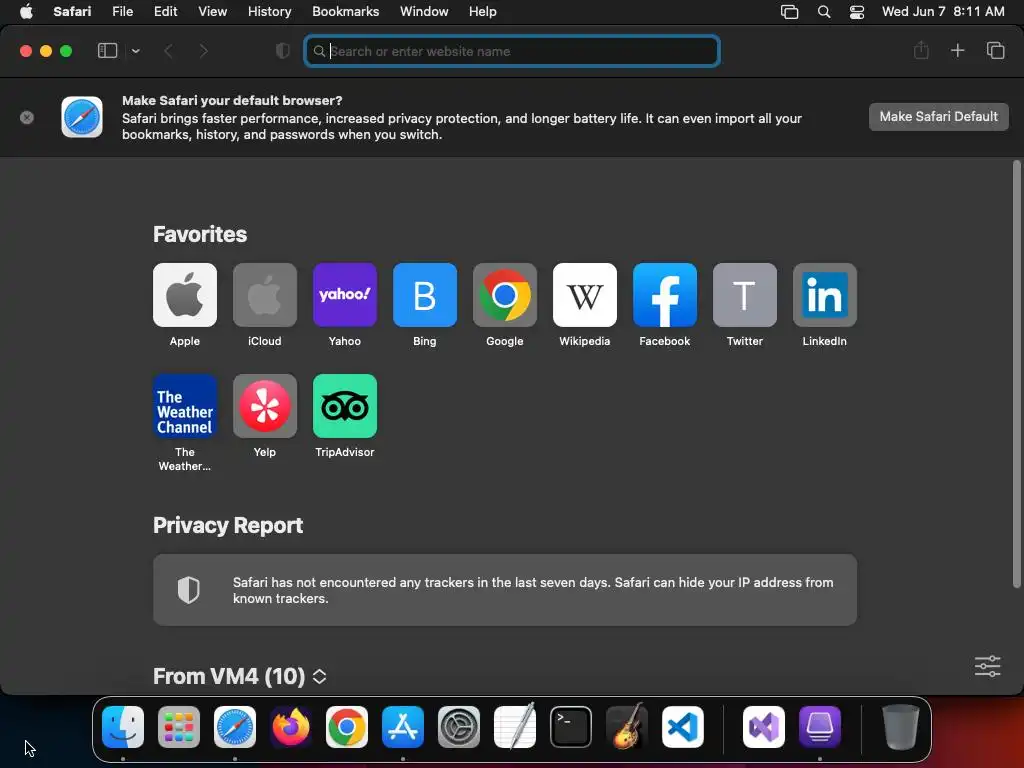The image size is (1024, 768).
Task: Click the Share toolbar icon
Action: click(921, 50)
